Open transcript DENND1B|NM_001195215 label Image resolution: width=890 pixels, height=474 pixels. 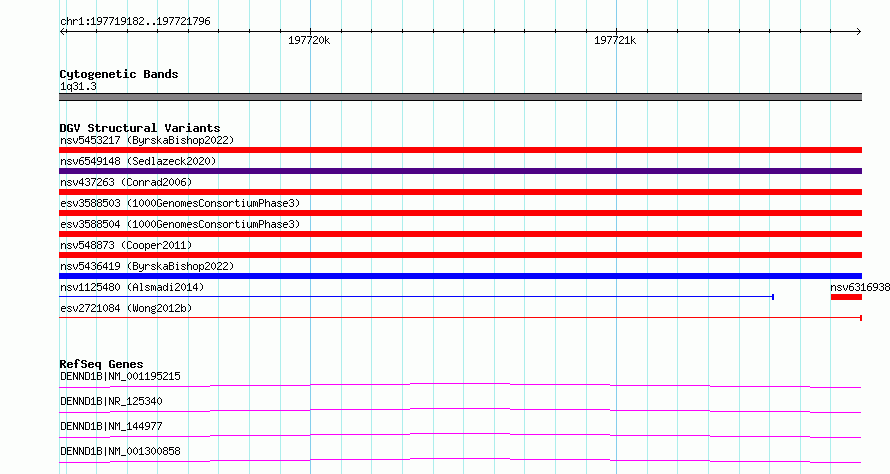click(x=120, y=376)
